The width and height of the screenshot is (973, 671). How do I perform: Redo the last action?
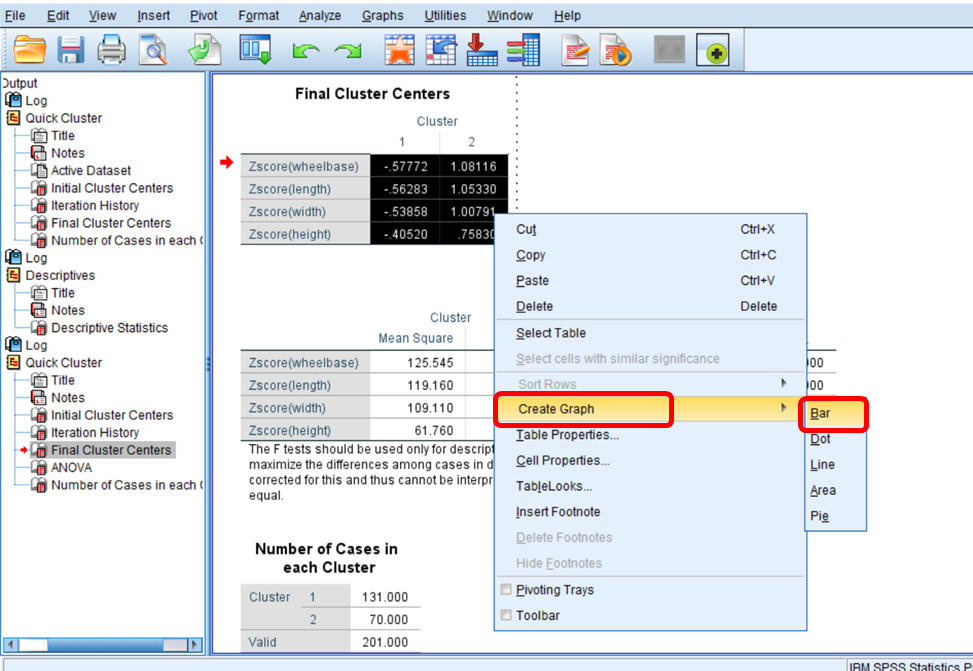tap(347, 50)
